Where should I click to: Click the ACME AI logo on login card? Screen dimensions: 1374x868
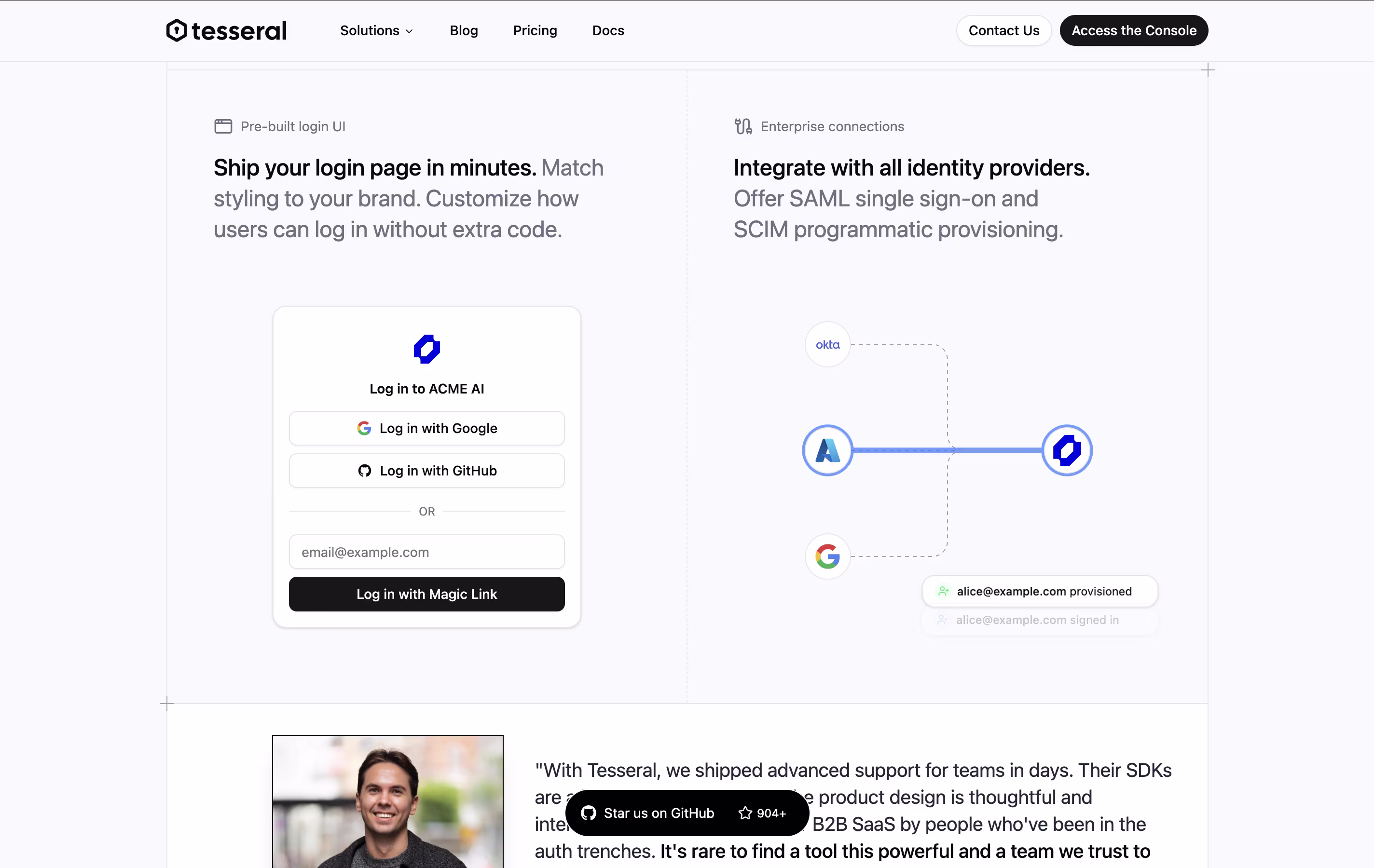426,349
